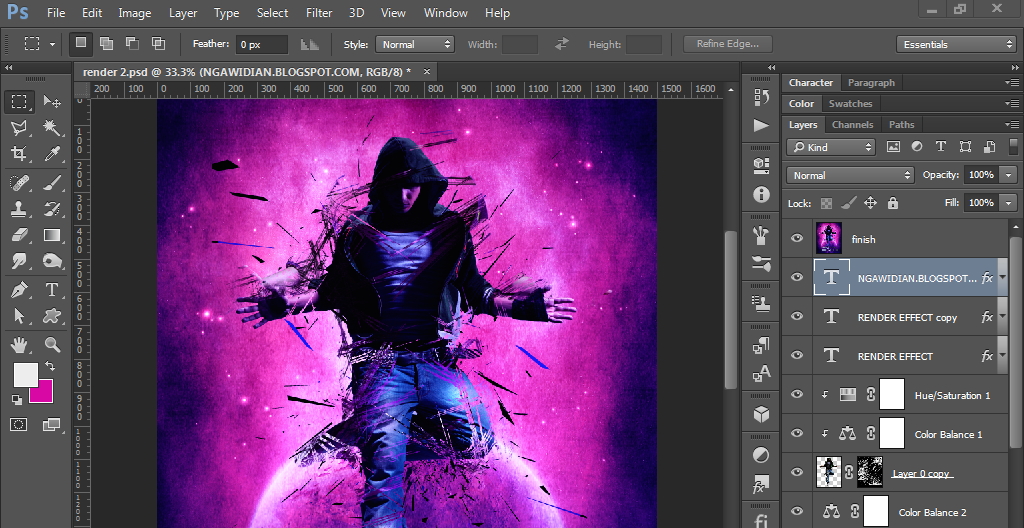Toggle lock transparent pixels
Screen dimensions: 1024x528
(827, 203)
